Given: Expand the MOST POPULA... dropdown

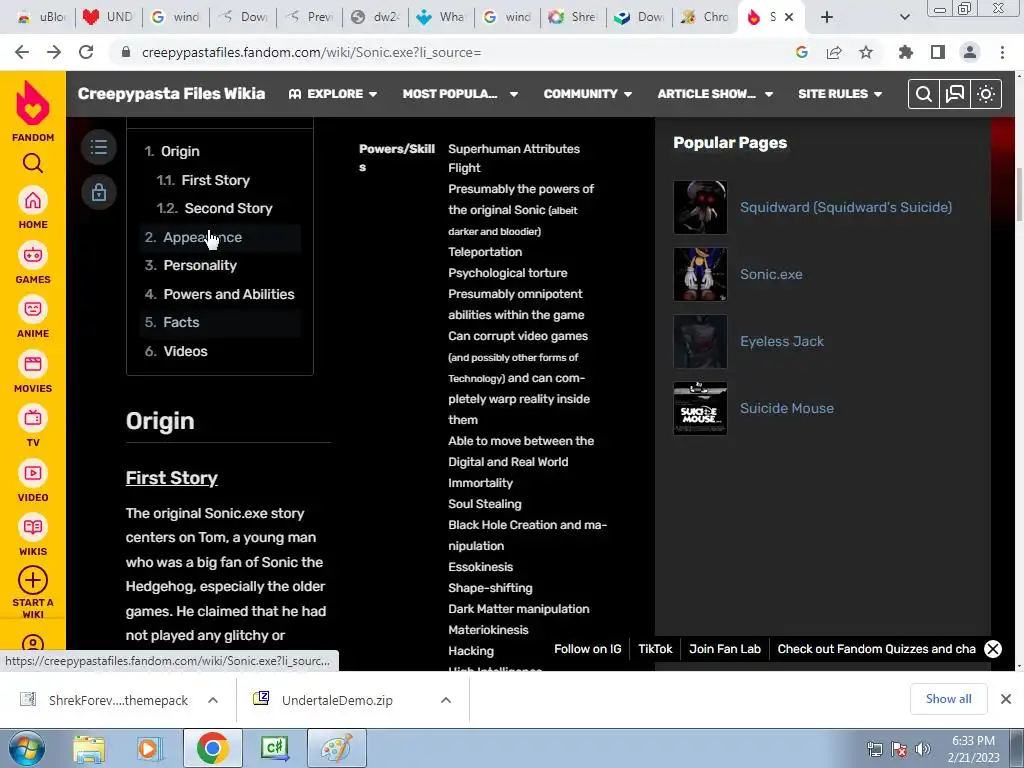Looking at the screenshot, I should coord(460,94).
